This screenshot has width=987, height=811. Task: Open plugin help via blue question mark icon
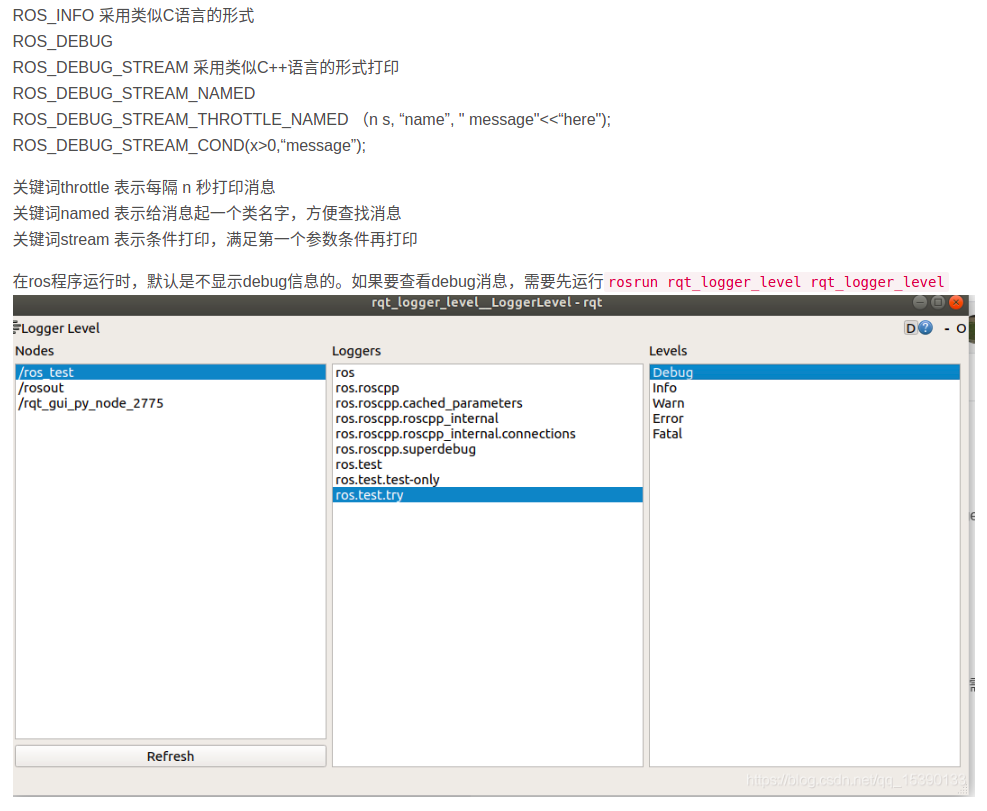(923, 327)
